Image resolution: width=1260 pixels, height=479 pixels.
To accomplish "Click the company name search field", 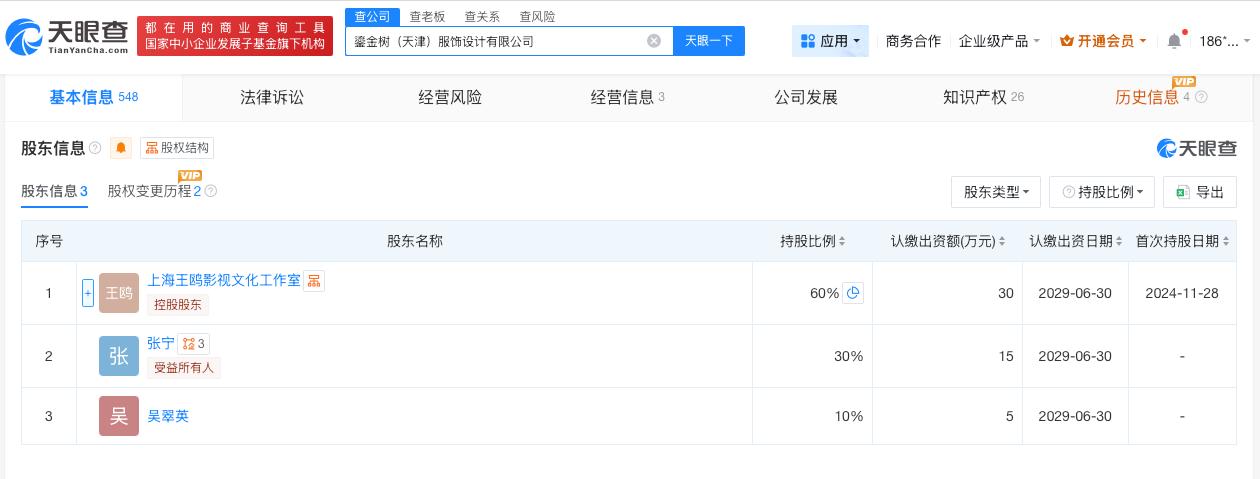I will (495, 41).
